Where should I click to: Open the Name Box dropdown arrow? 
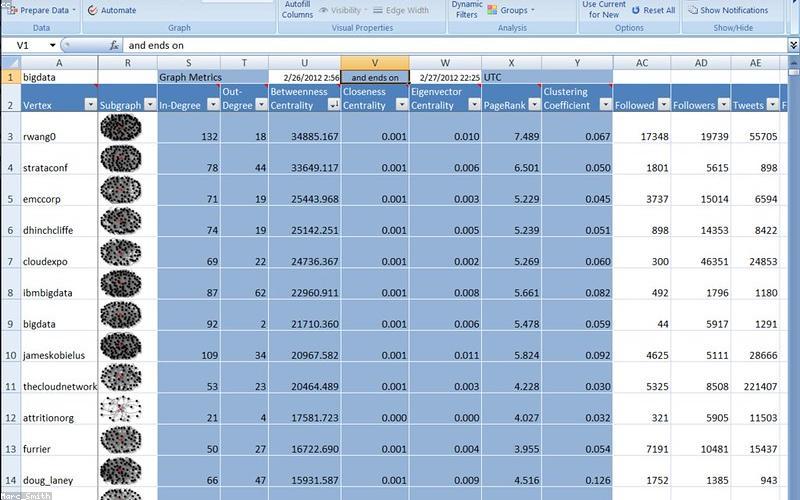pyautogui.click(x=52, y=45)
